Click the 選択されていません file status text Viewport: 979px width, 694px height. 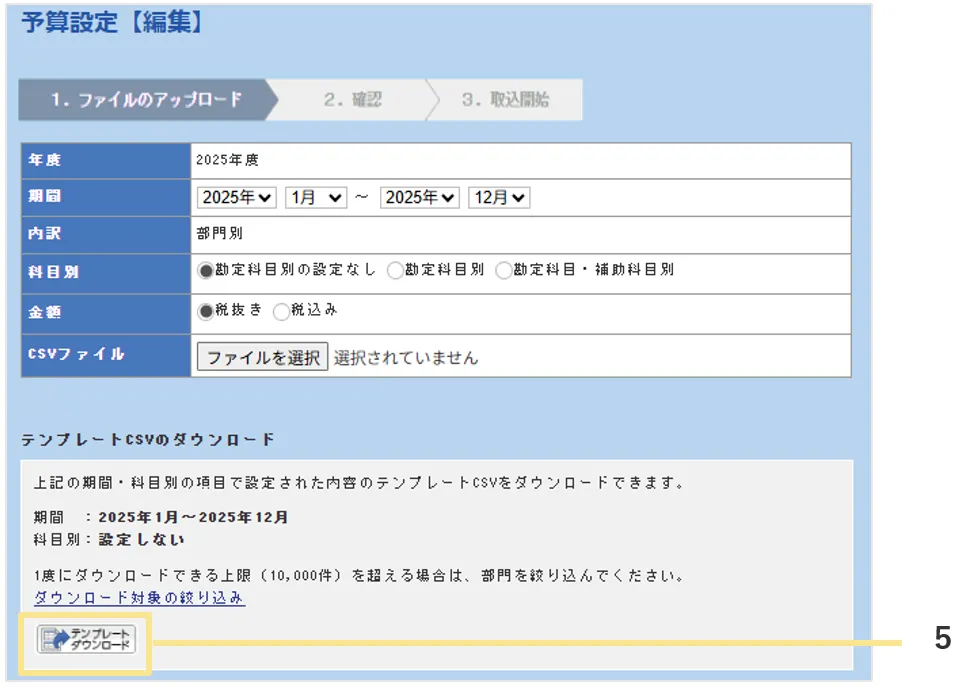pyautogui.click(x=406, y=357)
